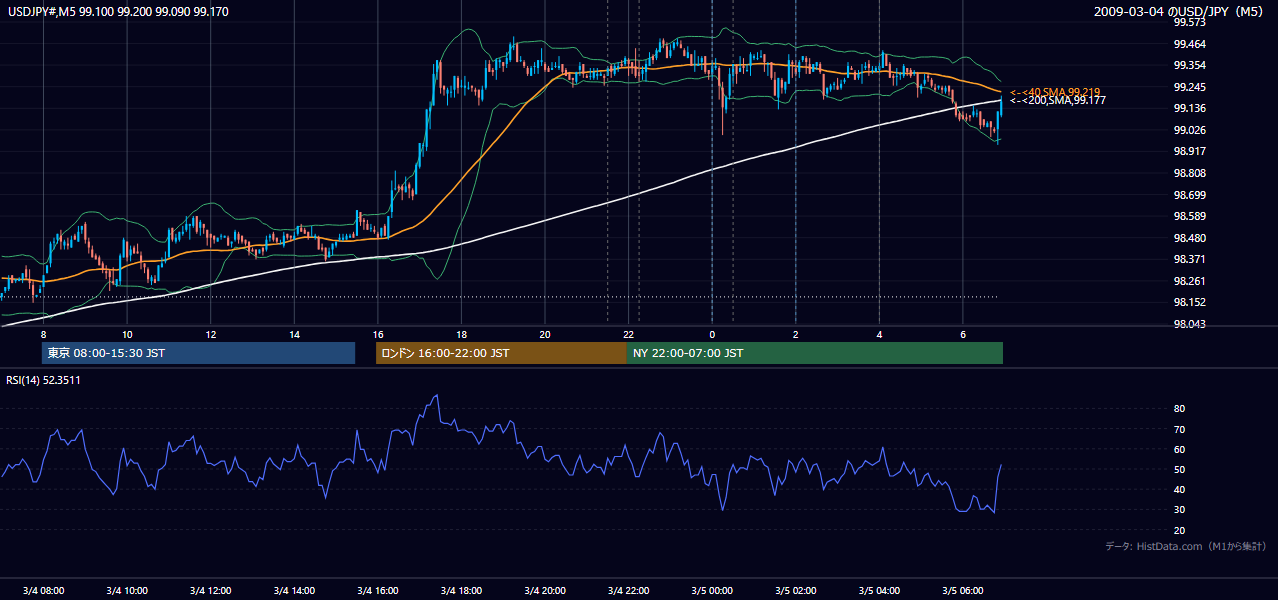Image resolution: width=1278 pixels, height=600 pixels.
Task: Click the bottom date label 3/4 10:00
Action: [x=127, y=590]
